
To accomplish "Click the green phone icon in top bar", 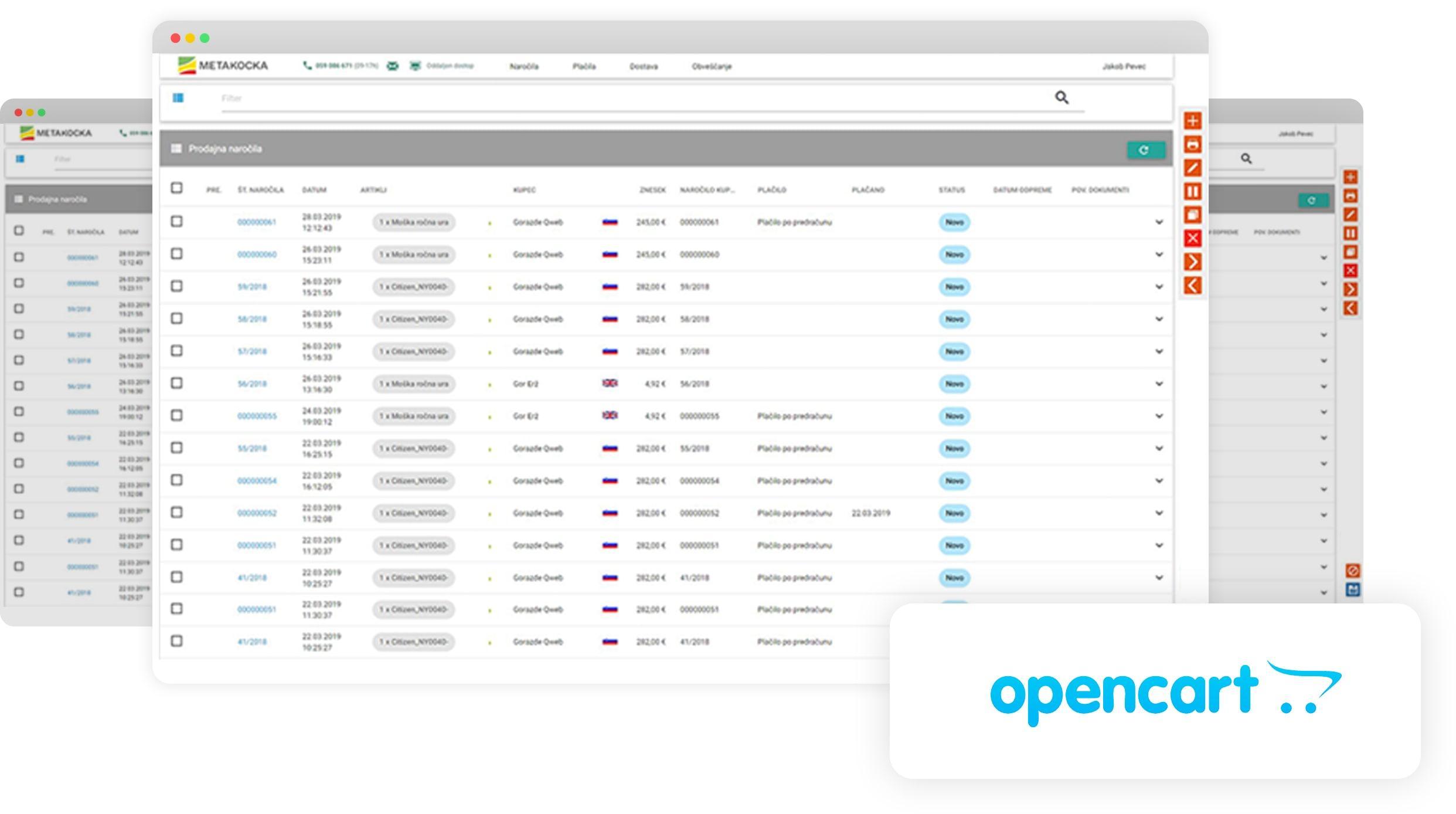I will [307, 66].
